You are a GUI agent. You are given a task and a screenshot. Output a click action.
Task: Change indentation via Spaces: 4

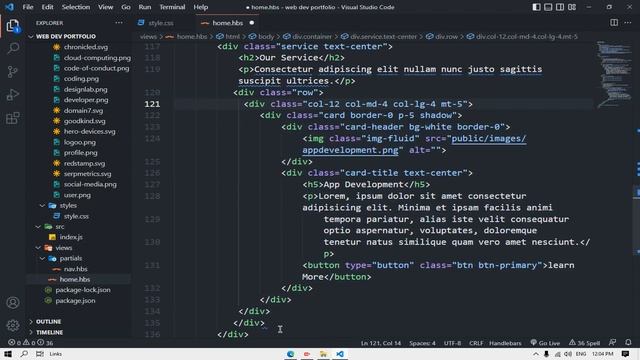point(422,343)
